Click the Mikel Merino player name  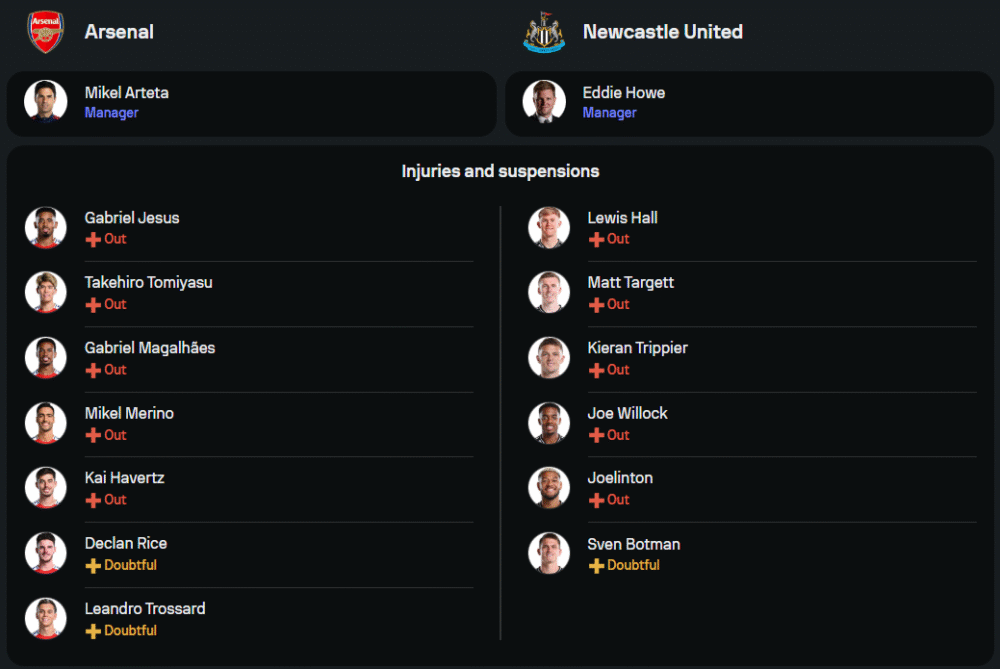[x=129, y=413]
